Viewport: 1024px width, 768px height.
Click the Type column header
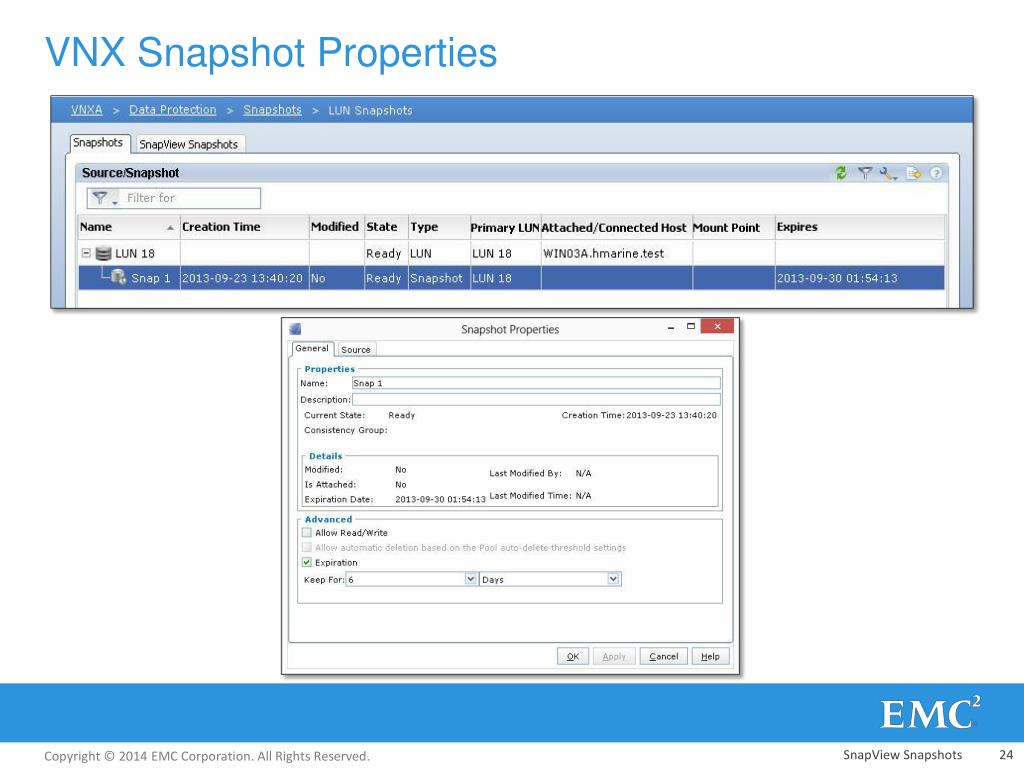point(439,227)
